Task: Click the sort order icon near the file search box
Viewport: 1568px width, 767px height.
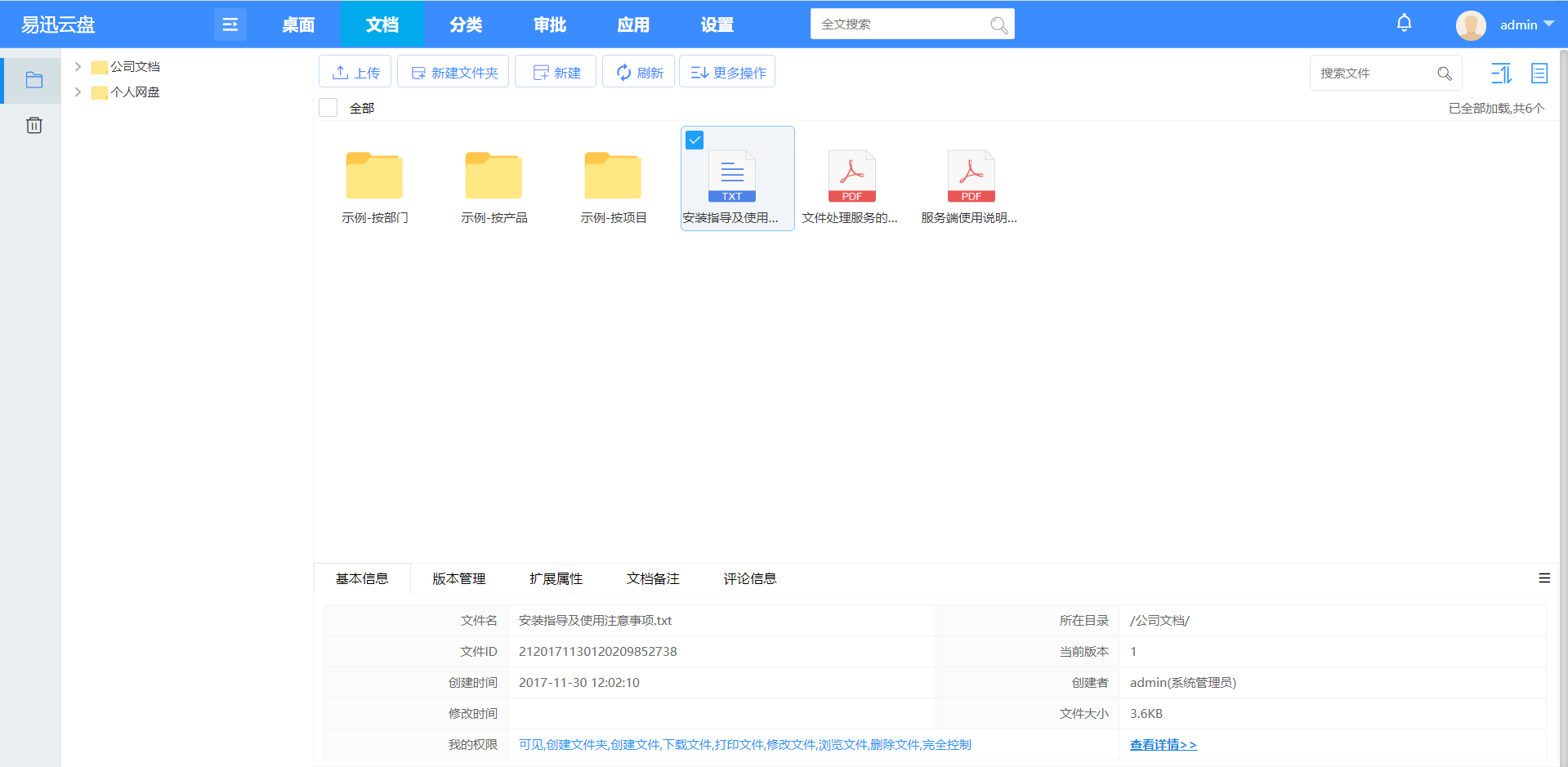Action: coord(1501,73)
